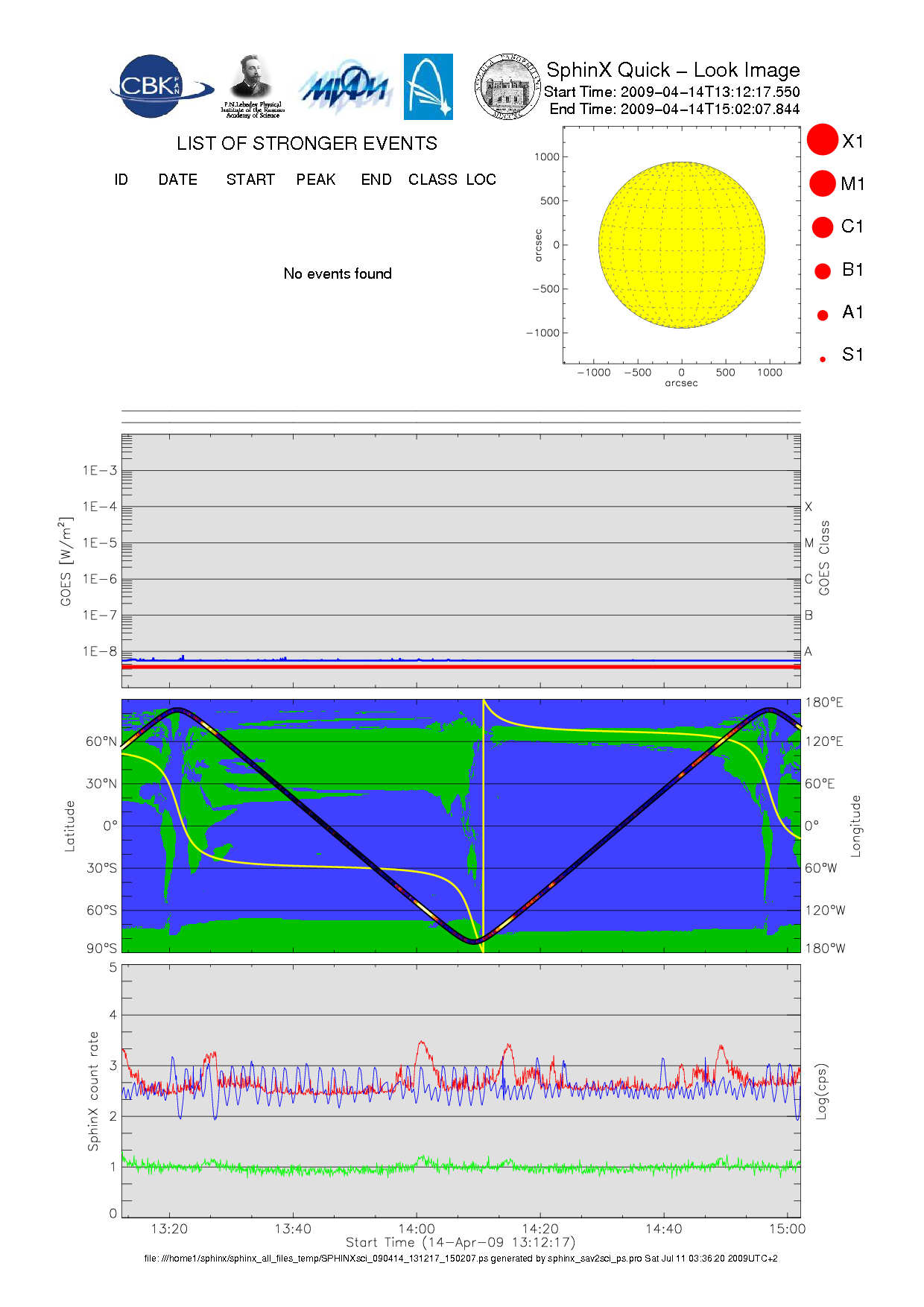Click the 14:00 time axis label
The height and width of the screenshot is (1307, 924).
416,1229
